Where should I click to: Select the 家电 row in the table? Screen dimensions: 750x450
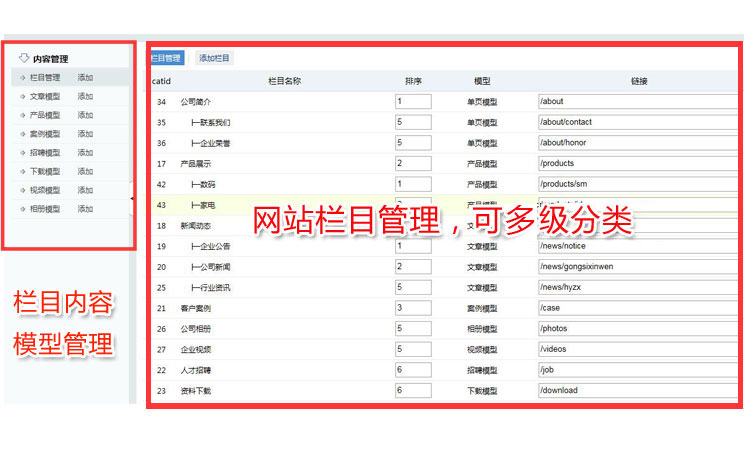tap(444, 205)
